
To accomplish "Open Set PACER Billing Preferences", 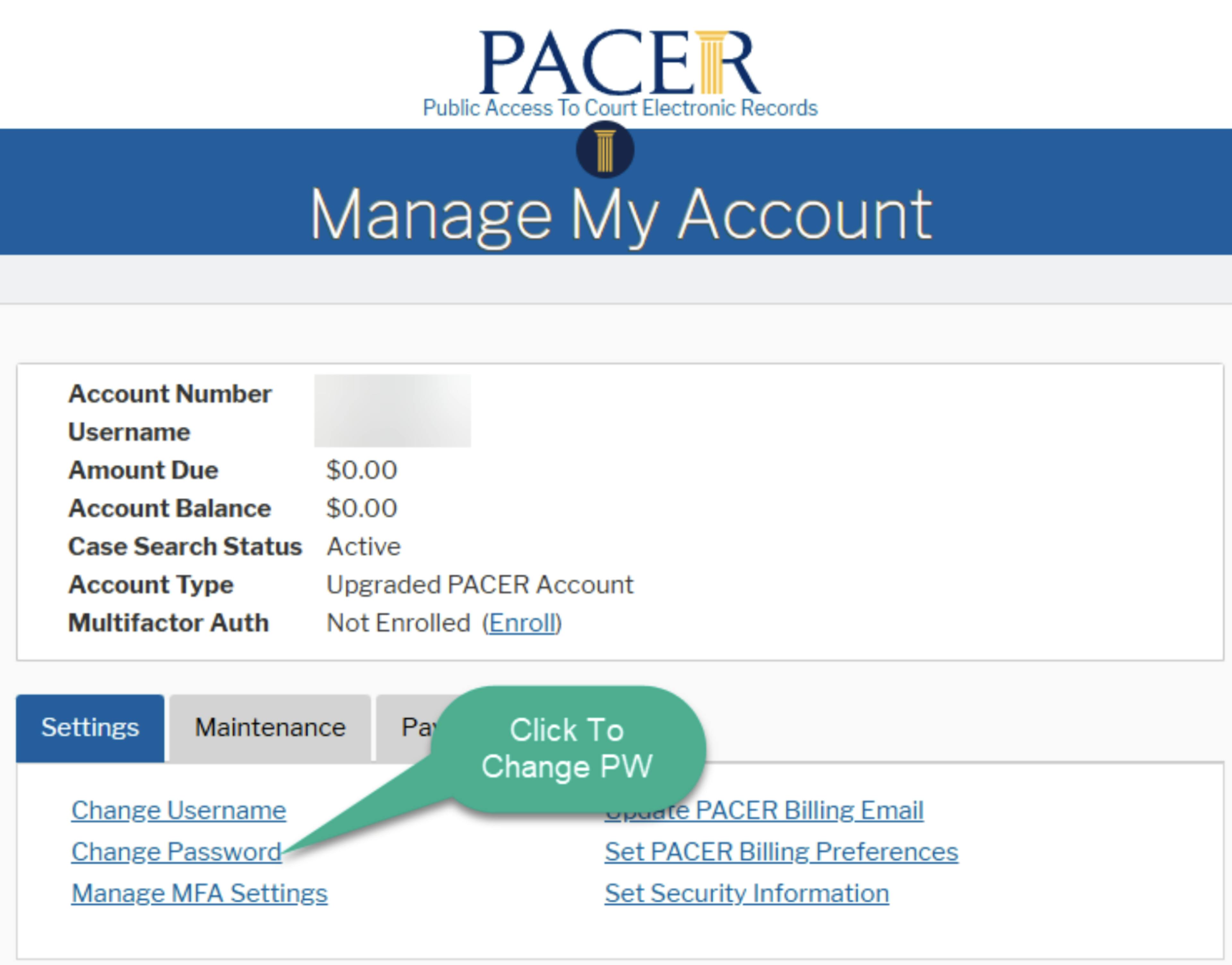I will 782,851.
